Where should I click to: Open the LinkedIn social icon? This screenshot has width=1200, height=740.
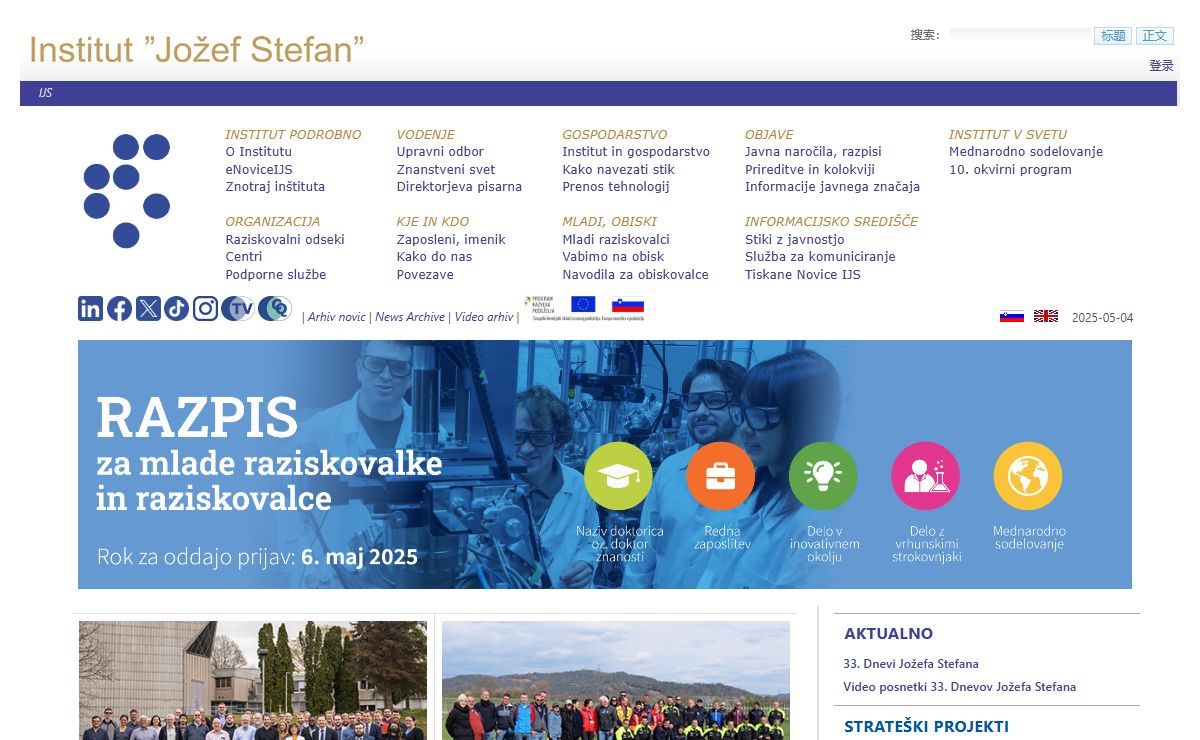90,309
